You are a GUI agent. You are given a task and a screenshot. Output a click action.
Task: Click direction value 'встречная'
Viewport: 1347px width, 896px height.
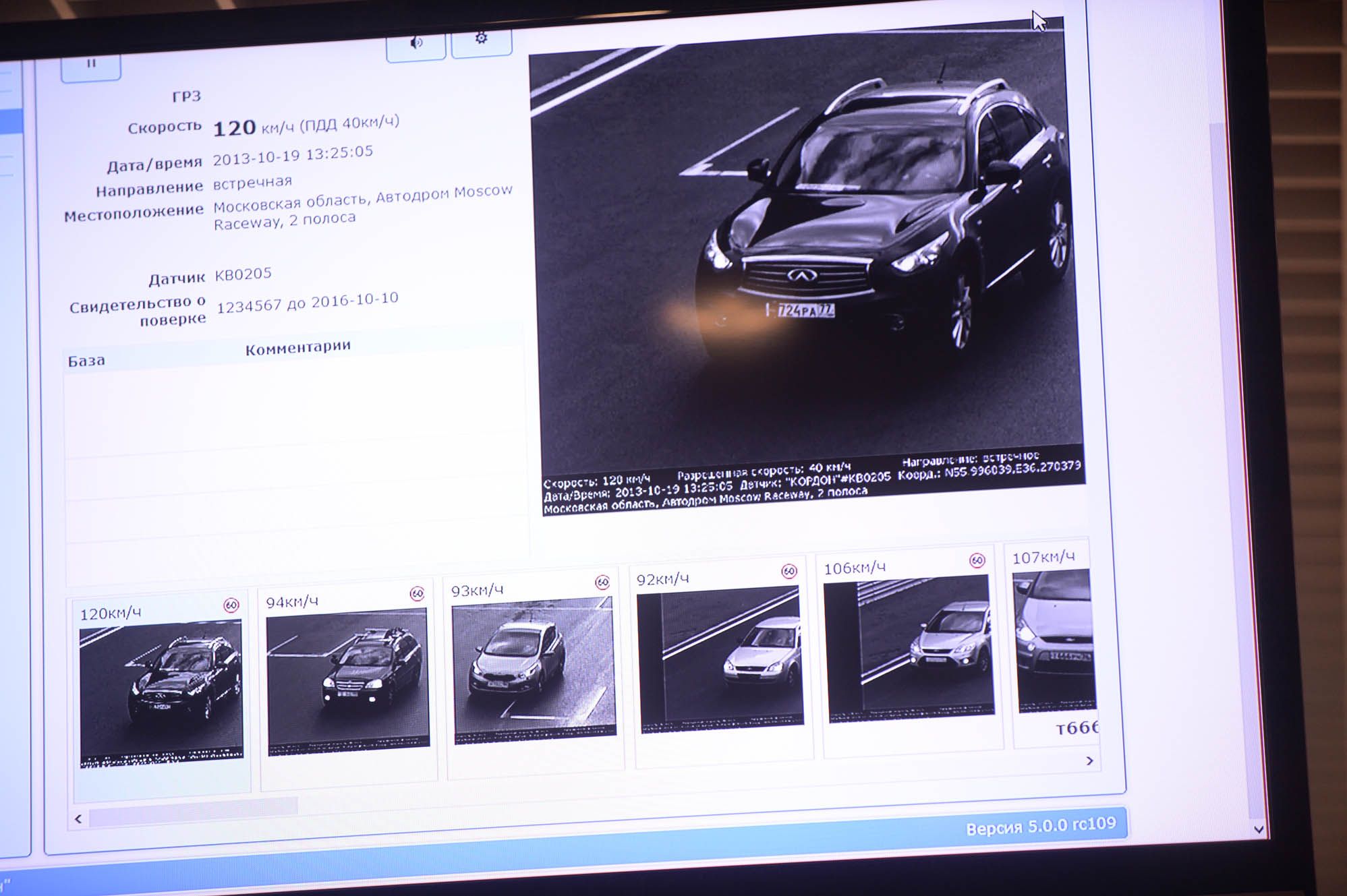click(x=252, y=182)
